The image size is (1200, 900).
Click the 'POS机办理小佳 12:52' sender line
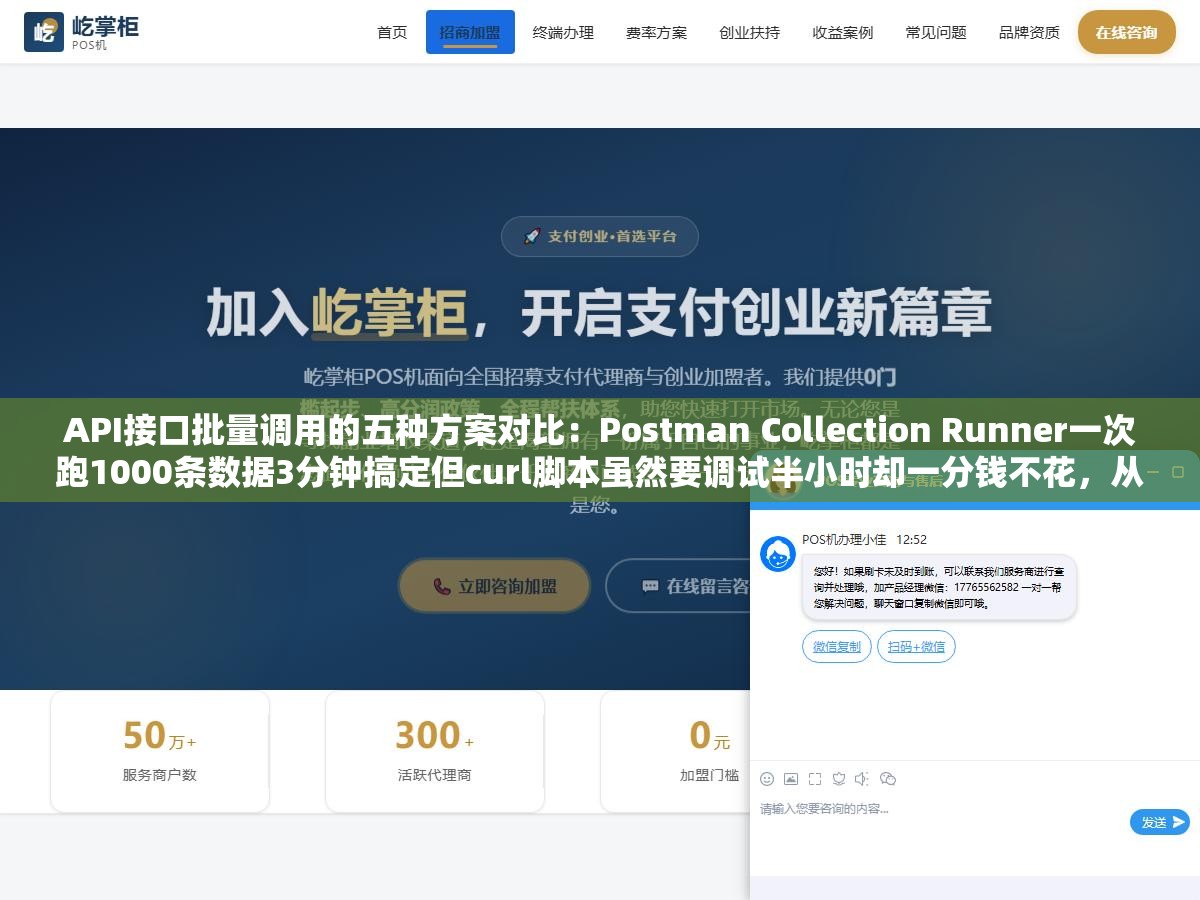[864, 540]
